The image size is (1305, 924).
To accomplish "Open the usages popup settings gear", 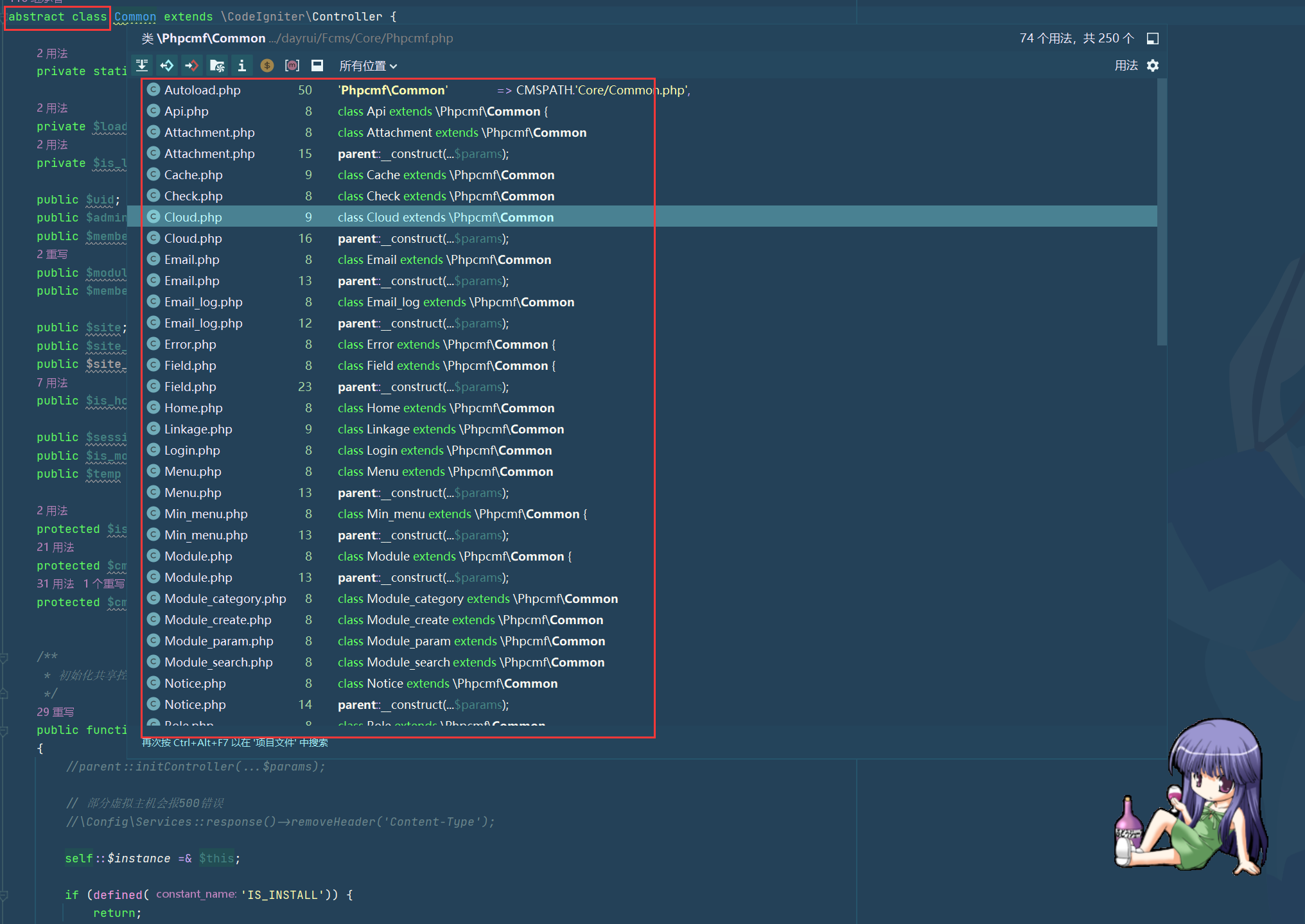I will [1153, 65].
